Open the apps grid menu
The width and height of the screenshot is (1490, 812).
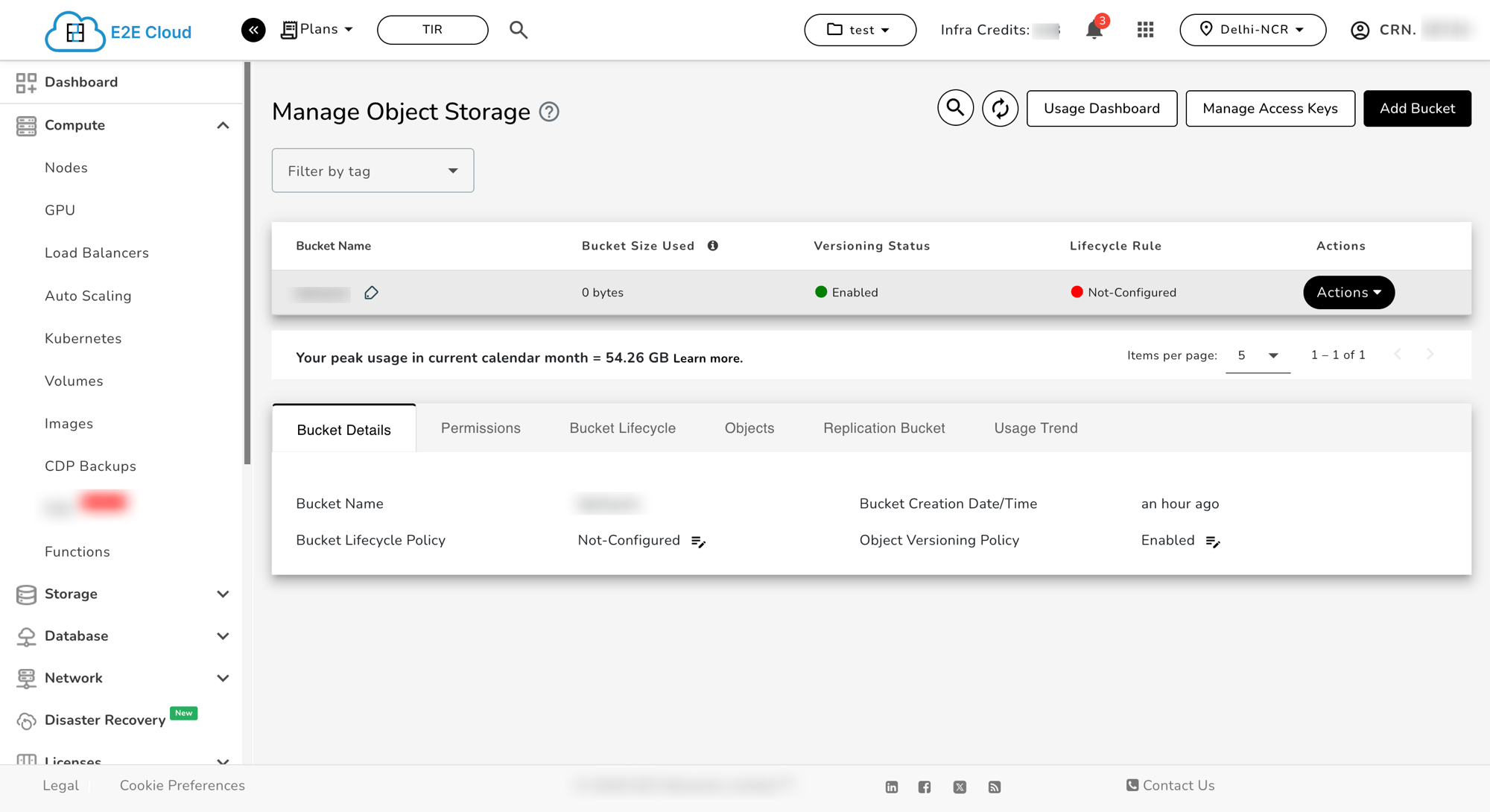tap(1145, 30)
